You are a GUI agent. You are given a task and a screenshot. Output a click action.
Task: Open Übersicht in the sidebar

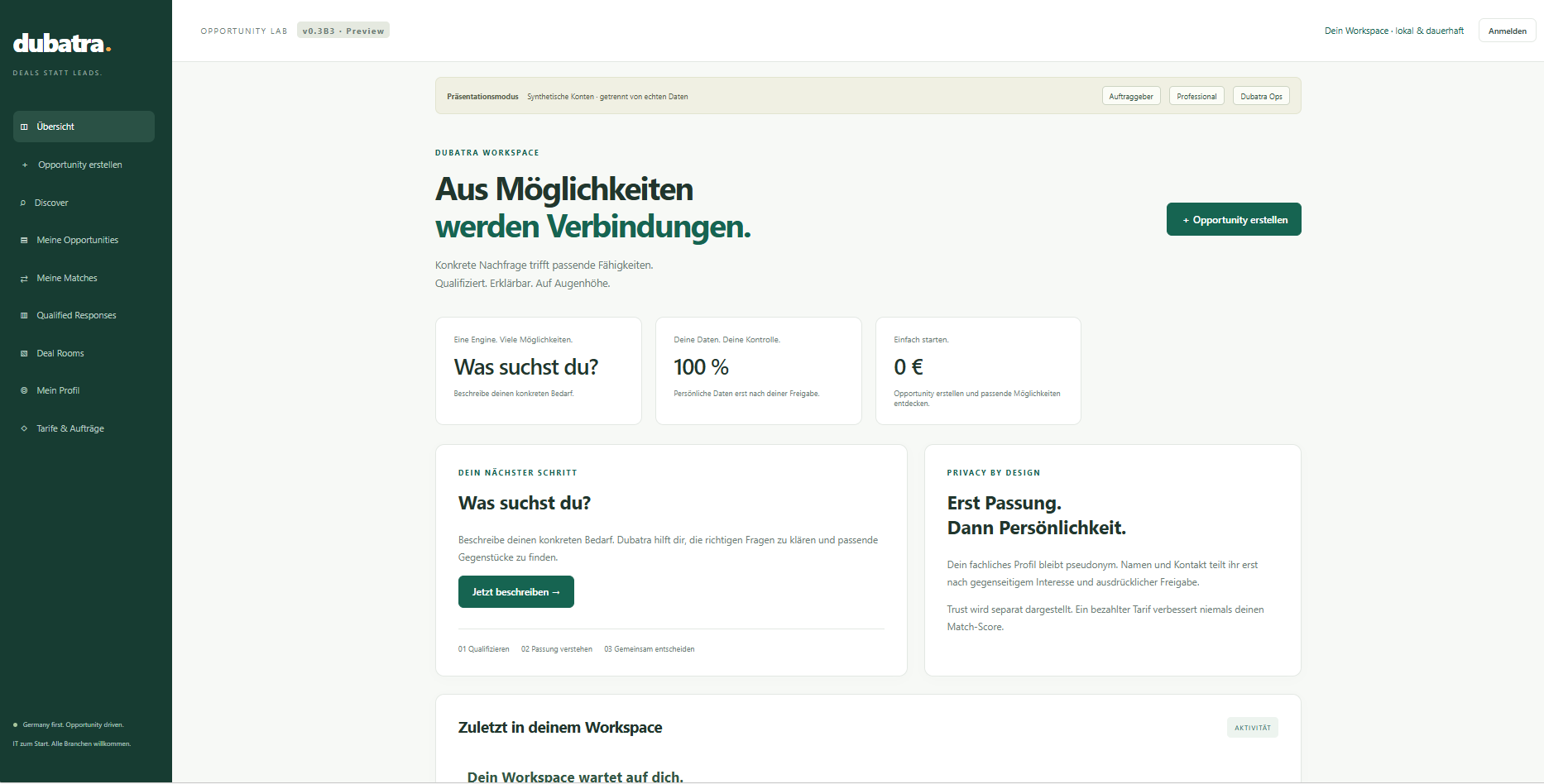click(x=84, y=127)
